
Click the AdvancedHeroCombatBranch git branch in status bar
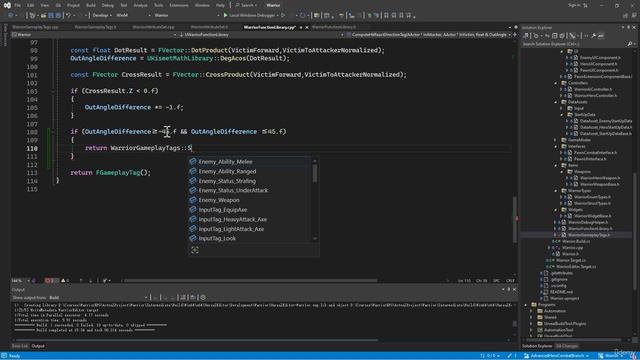557,356
